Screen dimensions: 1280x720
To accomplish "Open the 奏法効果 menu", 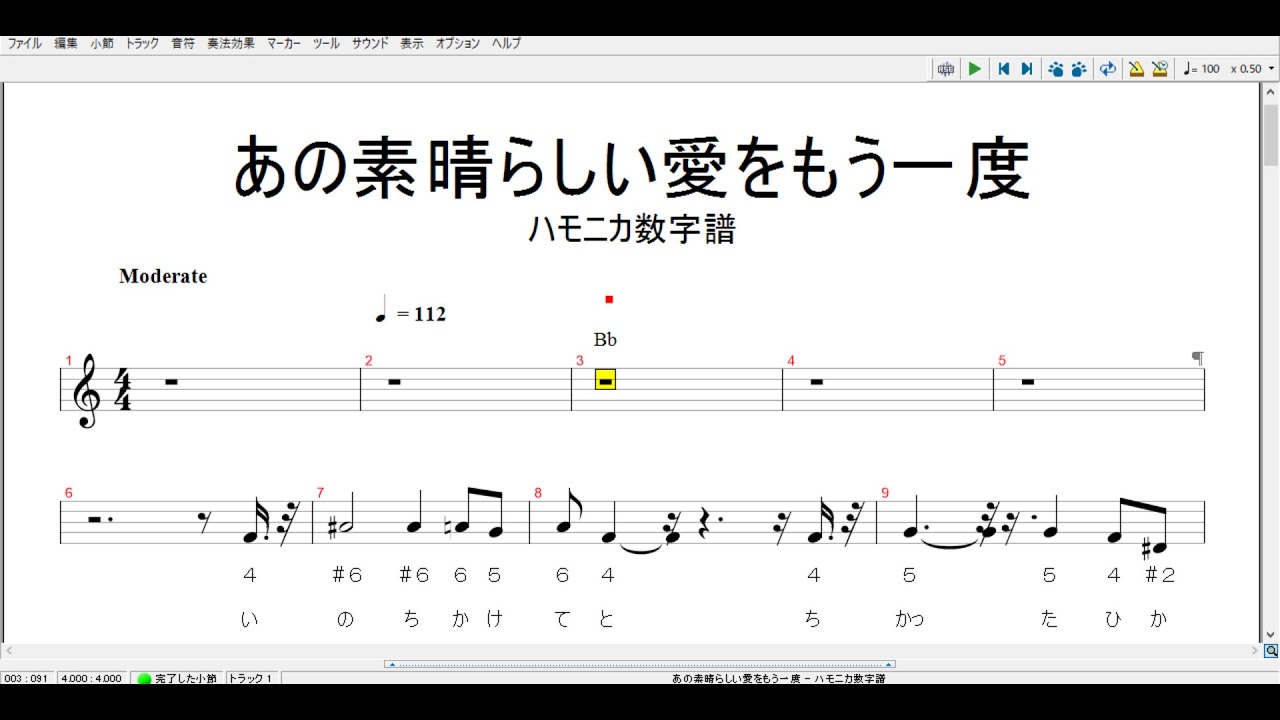I will 231,44.
